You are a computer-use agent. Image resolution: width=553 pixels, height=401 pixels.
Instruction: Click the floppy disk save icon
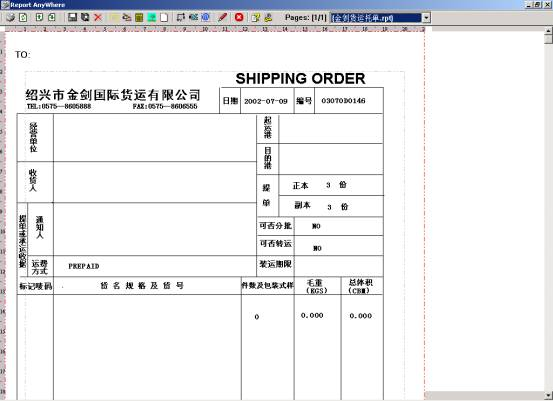[x=72, y=17]
